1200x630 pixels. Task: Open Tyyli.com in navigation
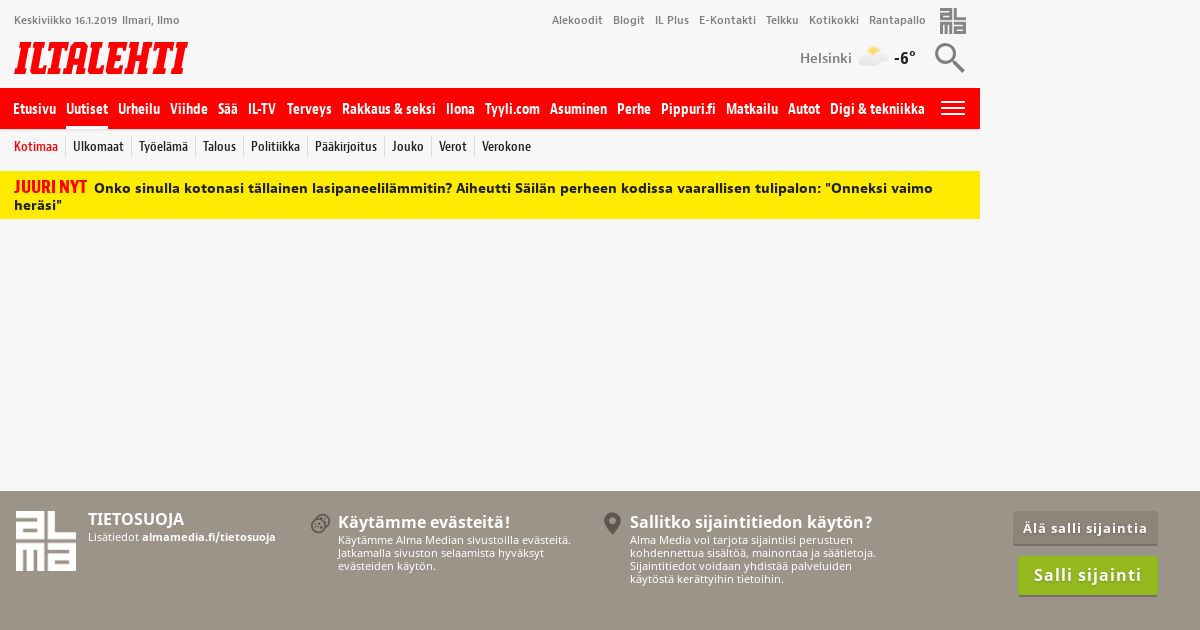512,109
